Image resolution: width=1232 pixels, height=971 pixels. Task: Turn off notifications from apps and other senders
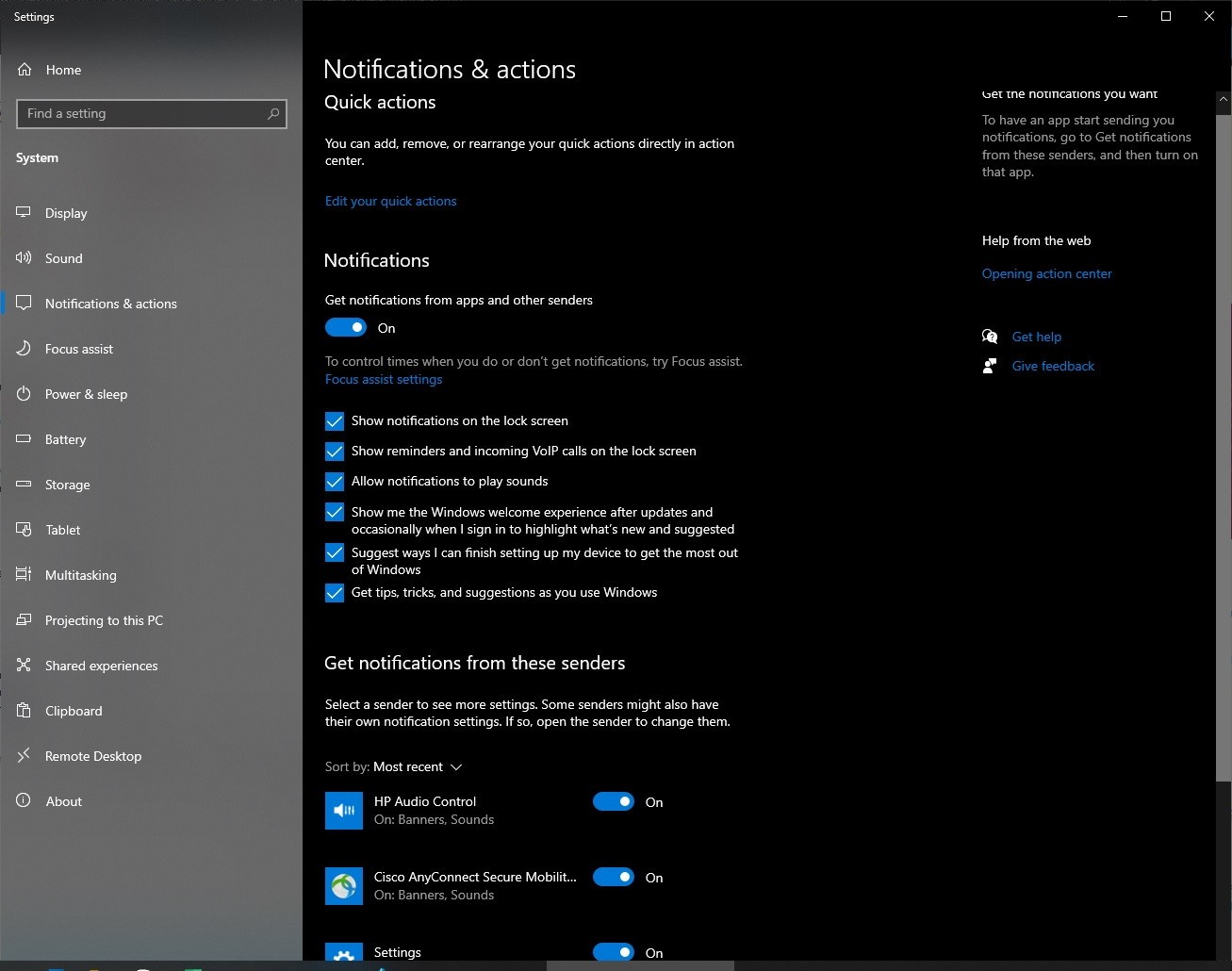click(x=346, y=327)
